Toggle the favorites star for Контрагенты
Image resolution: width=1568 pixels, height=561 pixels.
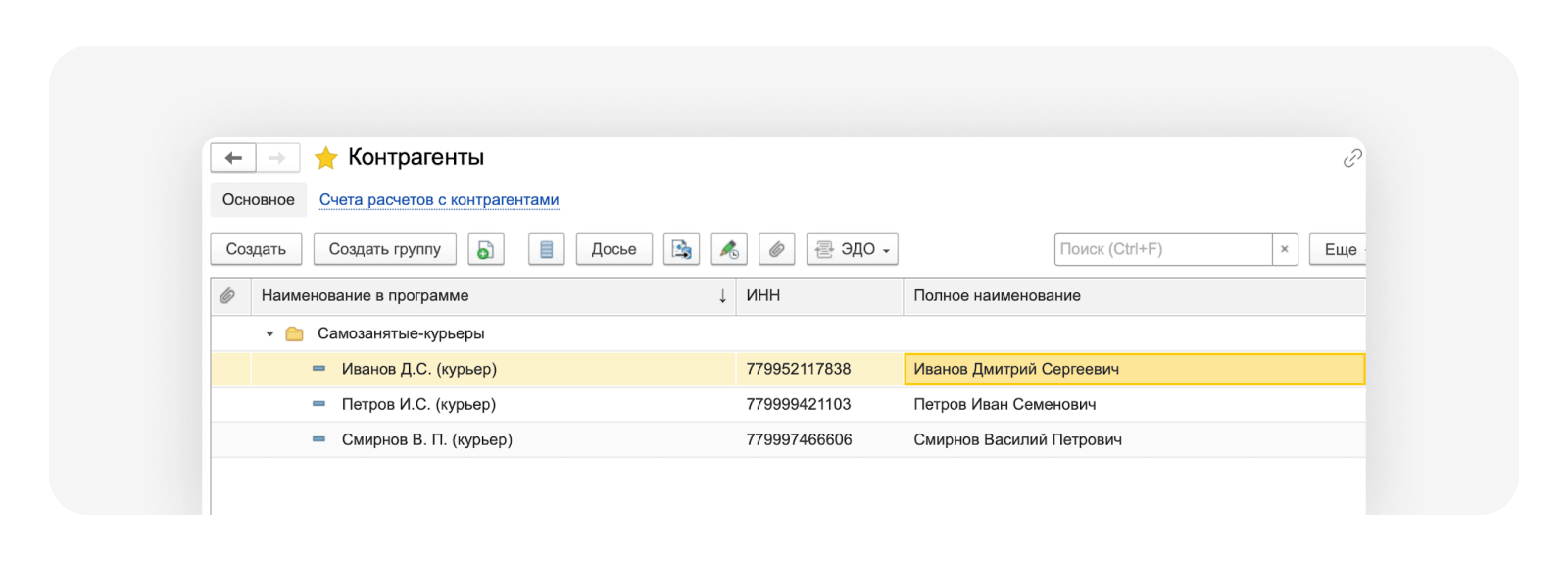(x=326, y=158)
